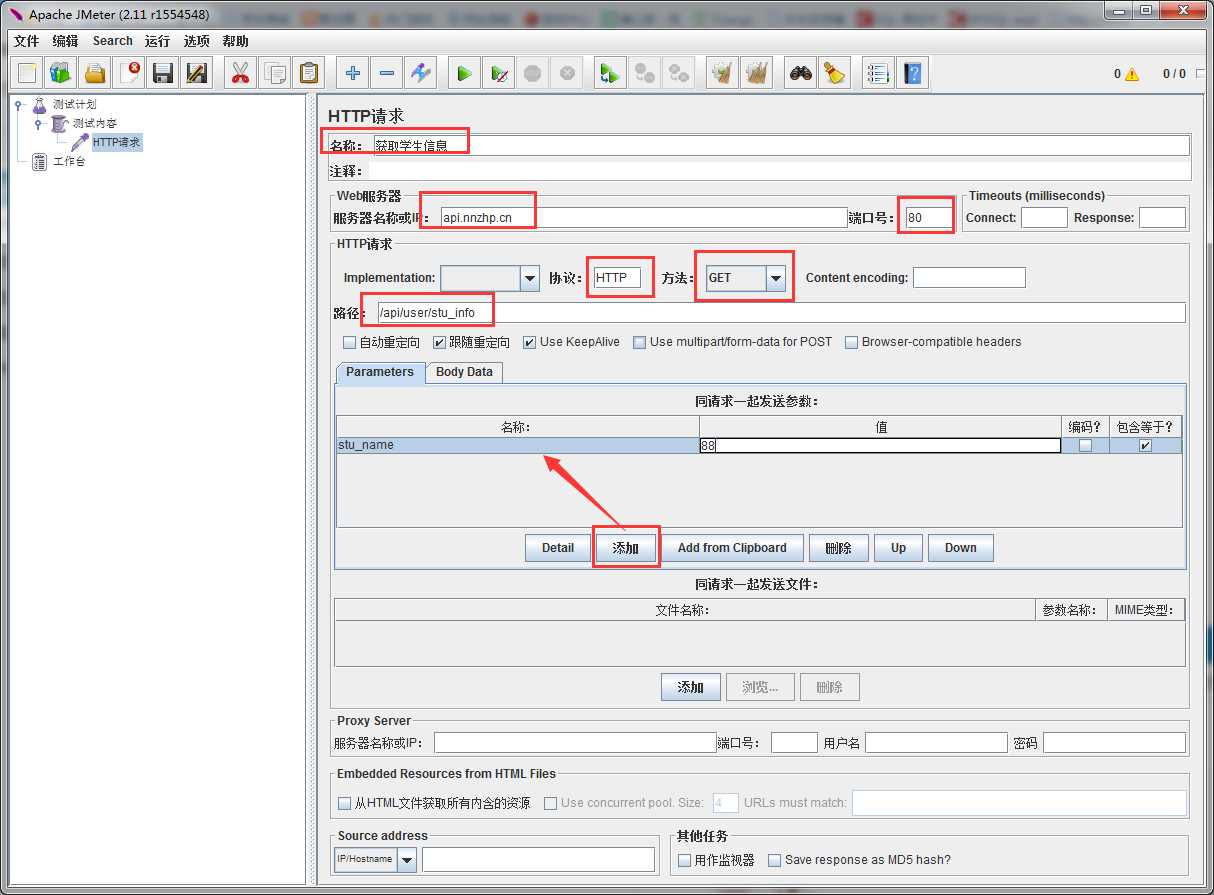Click the Detail button

[558, 548]
